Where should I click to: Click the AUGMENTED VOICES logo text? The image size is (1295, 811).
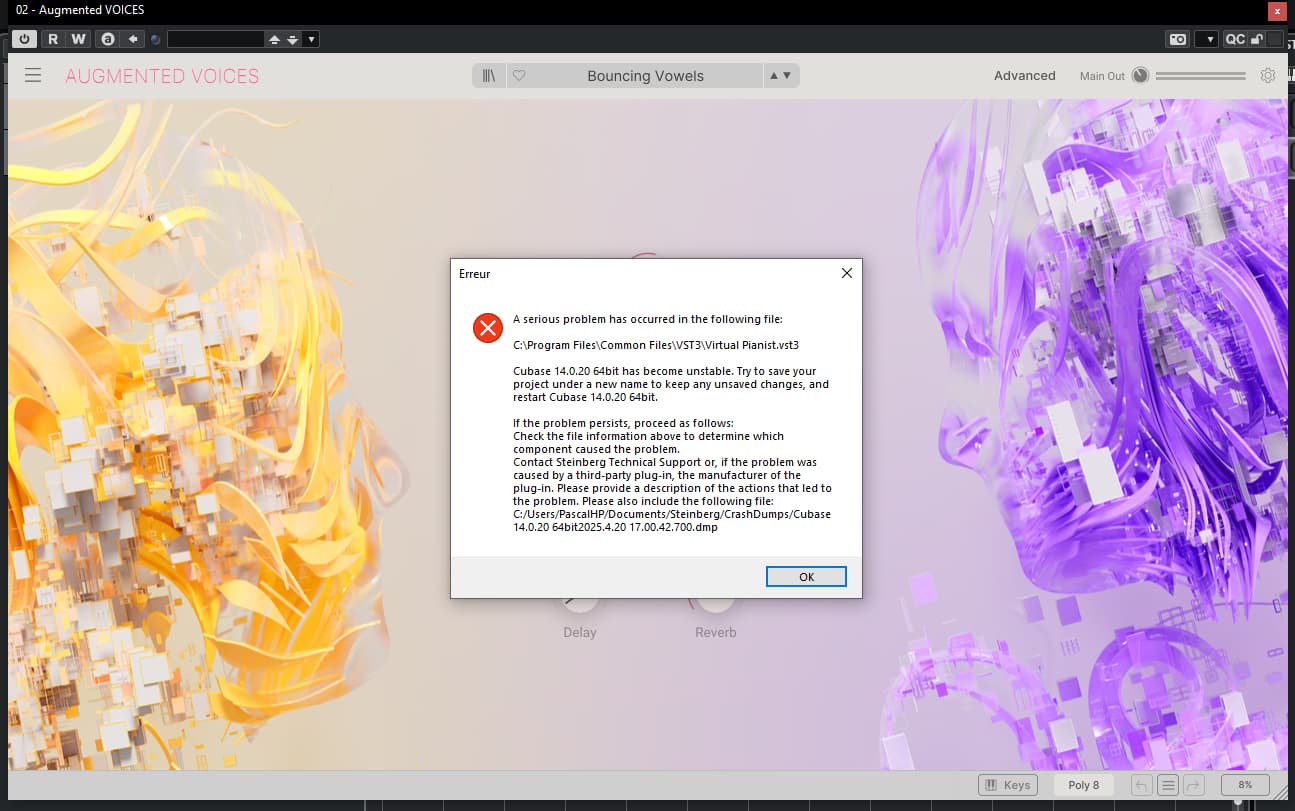point(162,76)
